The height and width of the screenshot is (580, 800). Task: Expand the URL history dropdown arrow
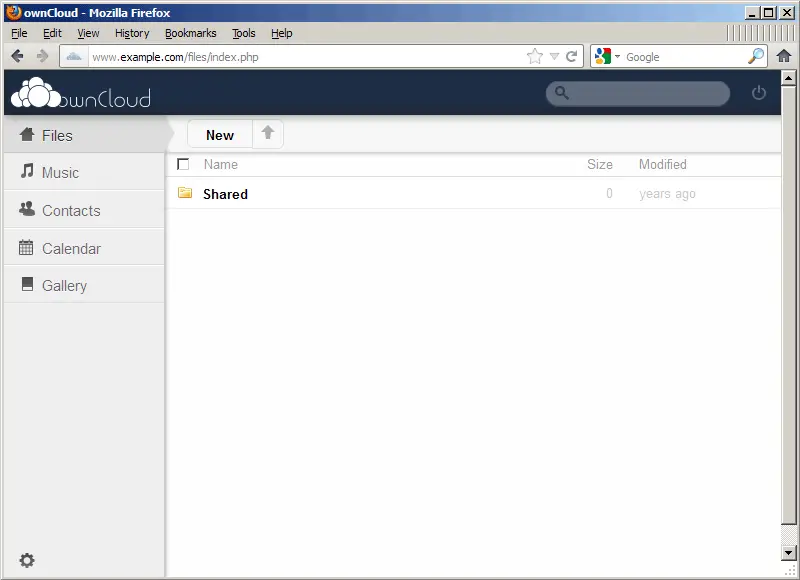coord(554,57)
